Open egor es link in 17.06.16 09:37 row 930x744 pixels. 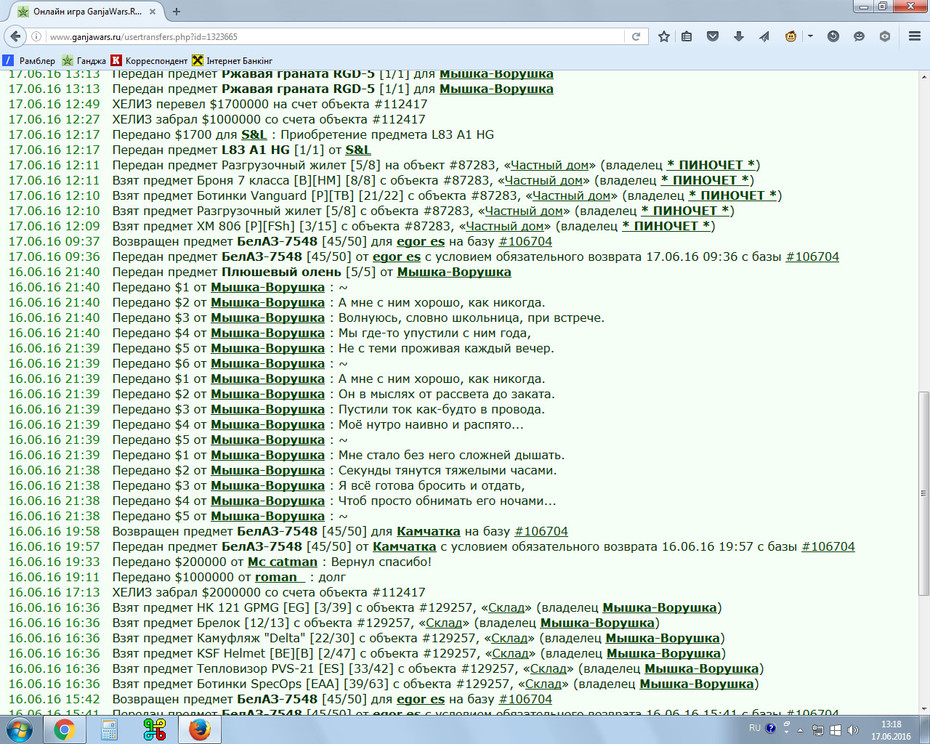421,241
